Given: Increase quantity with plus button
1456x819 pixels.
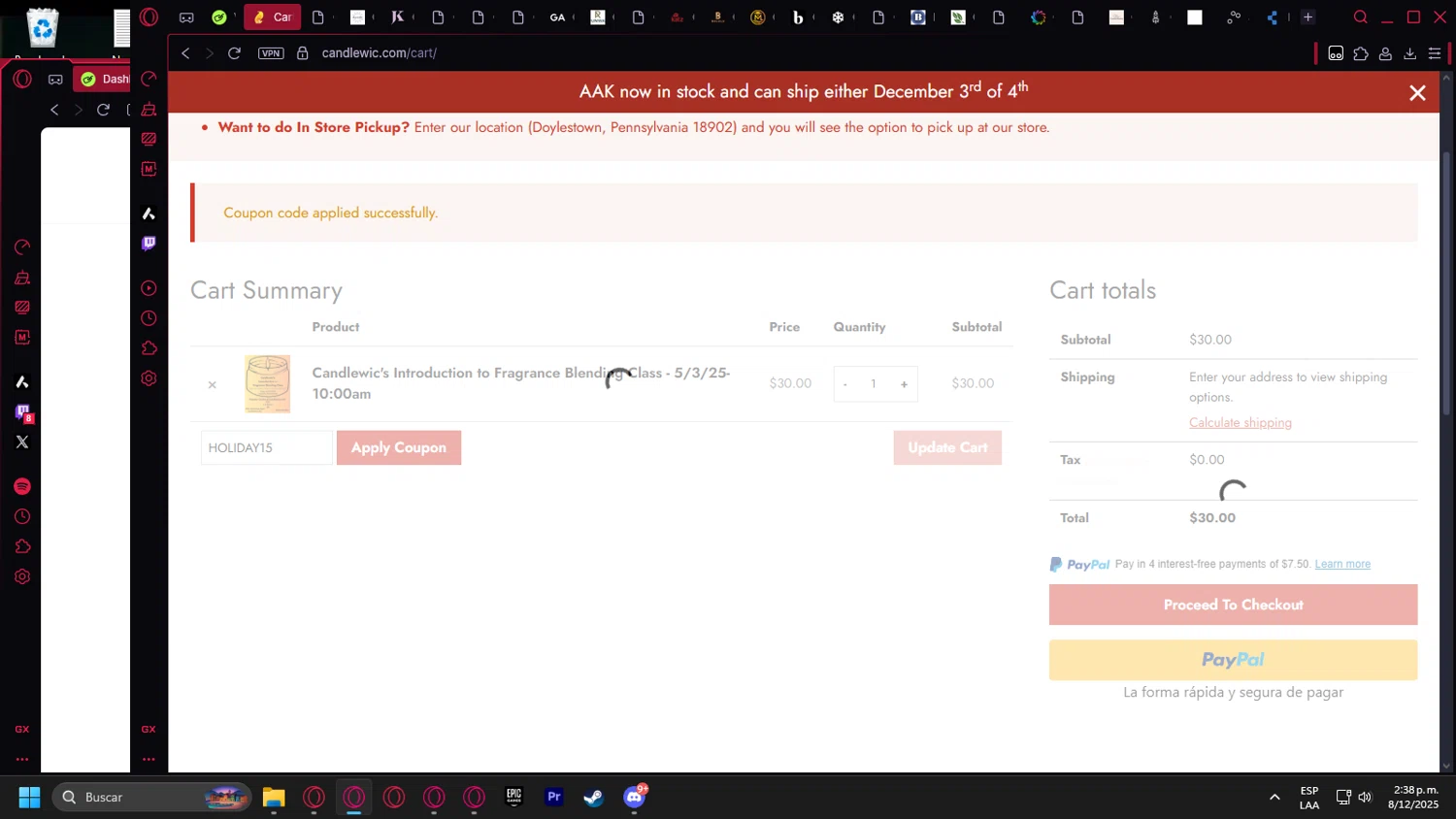Looking at the screenshot, I should 904,384.
